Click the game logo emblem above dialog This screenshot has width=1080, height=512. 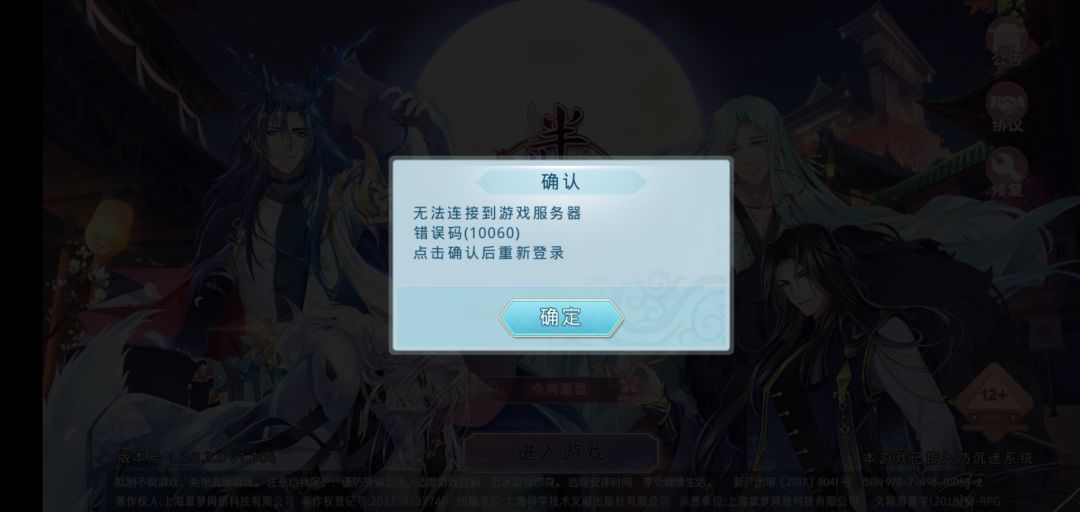pyautogui.click(x=559, y=132)
